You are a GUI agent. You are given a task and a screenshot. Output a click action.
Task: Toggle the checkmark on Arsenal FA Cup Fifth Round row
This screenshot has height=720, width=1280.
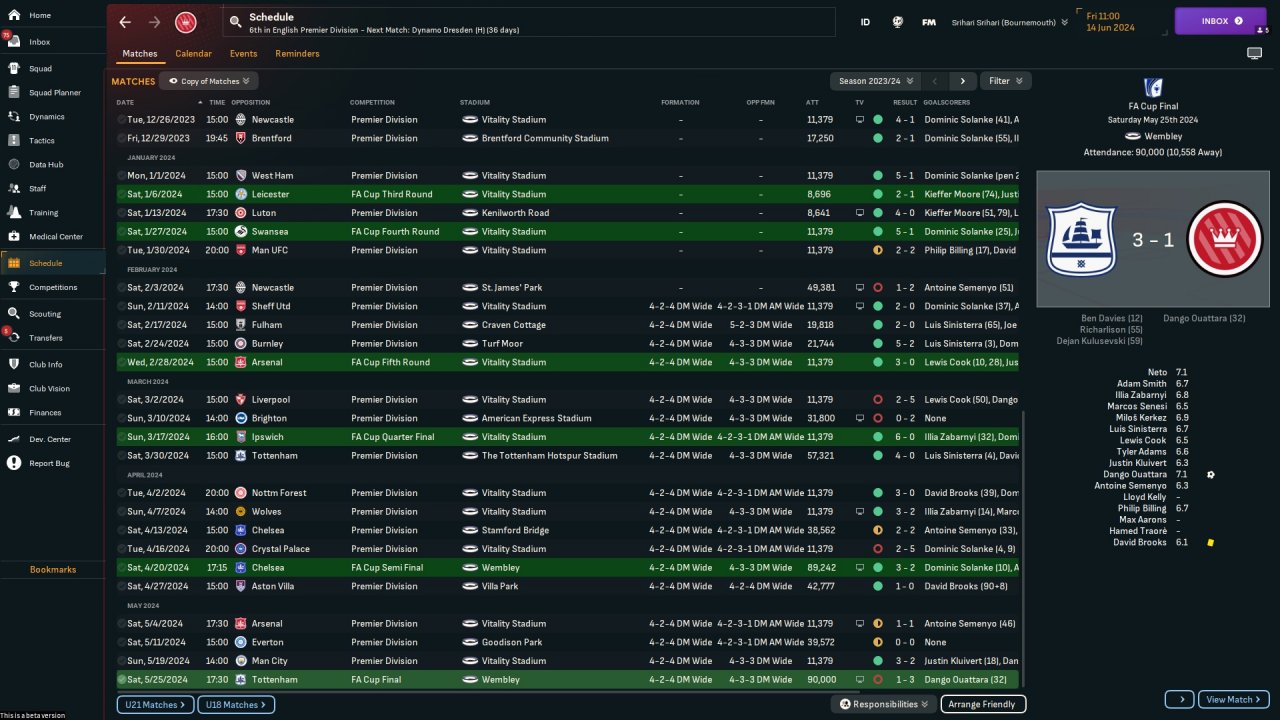point(121,362)
